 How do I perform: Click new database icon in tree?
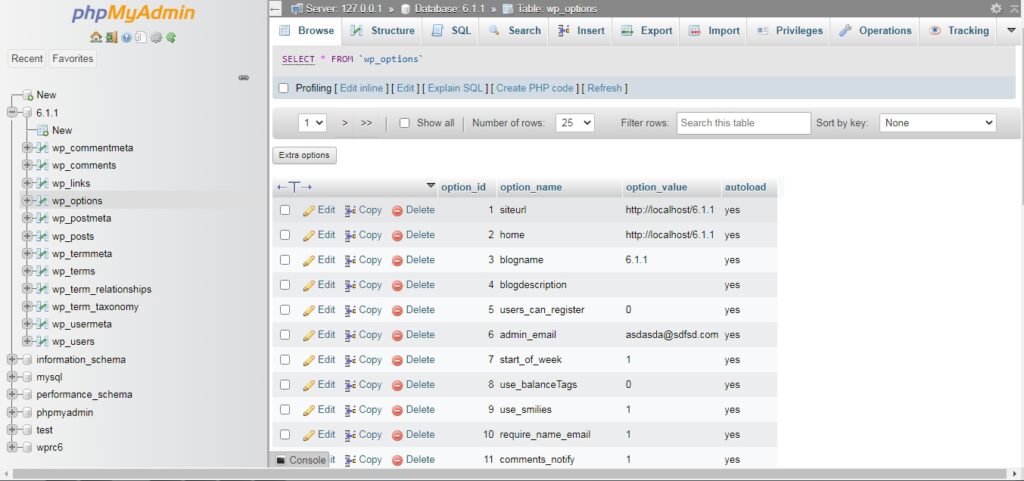pyautogui.click(x=27, y=95)
